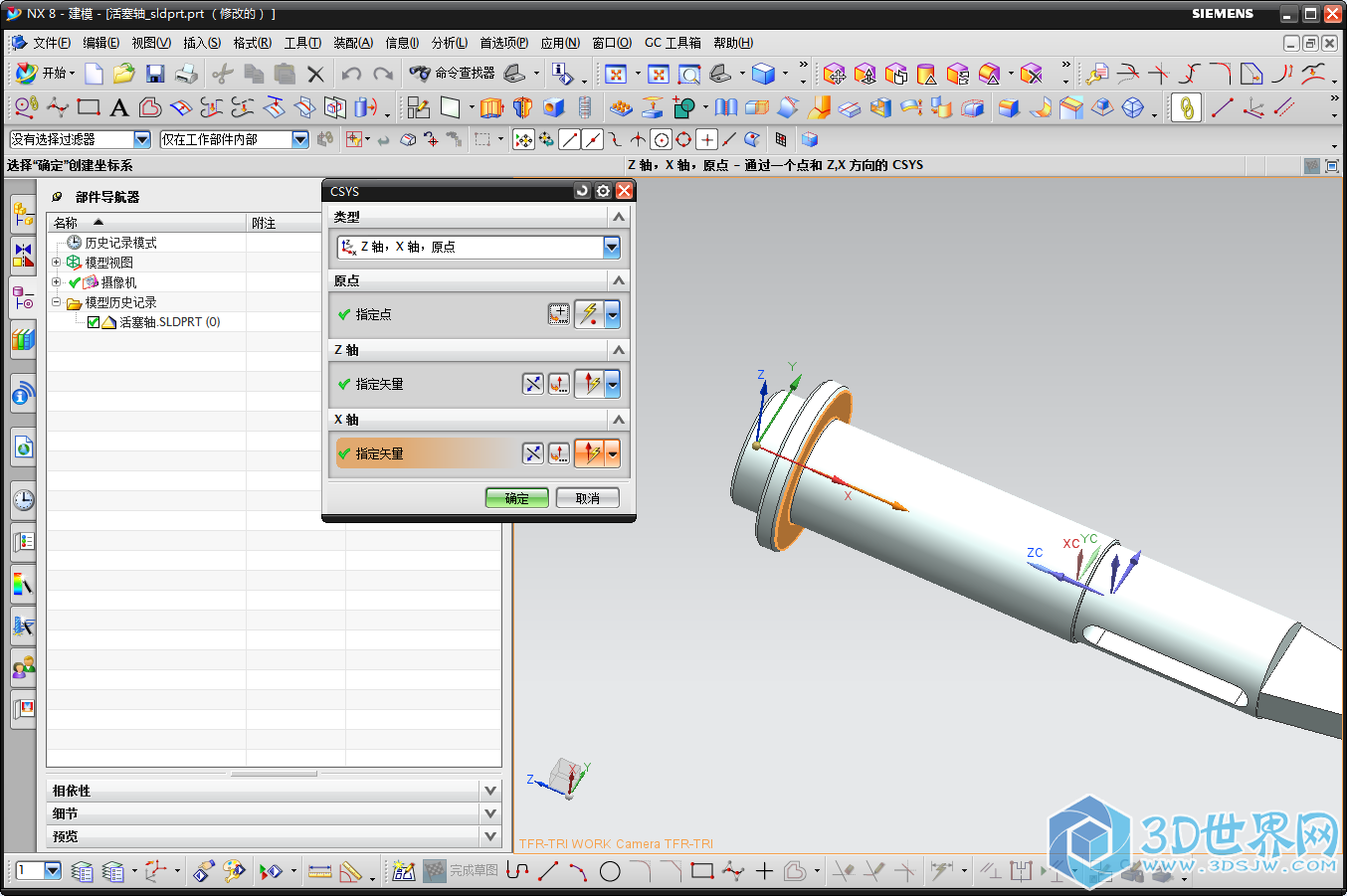Open the 命令查找器 command finder

click(x=453, y=74)
